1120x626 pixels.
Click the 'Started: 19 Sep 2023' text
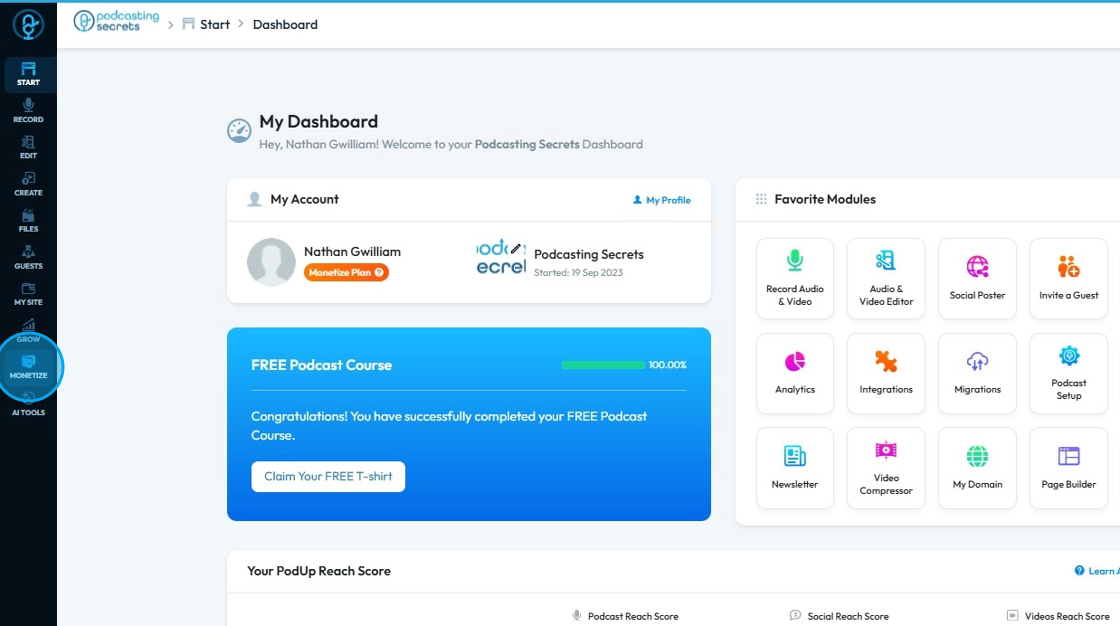pyautogui.click(x=579, y=272)
